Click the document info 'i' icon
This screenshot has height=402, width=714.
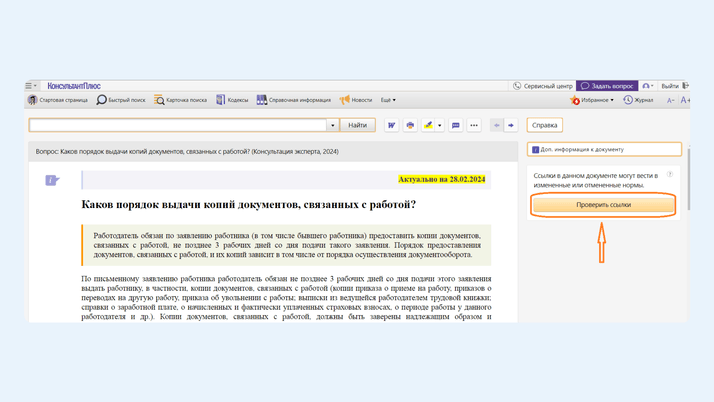52,180
